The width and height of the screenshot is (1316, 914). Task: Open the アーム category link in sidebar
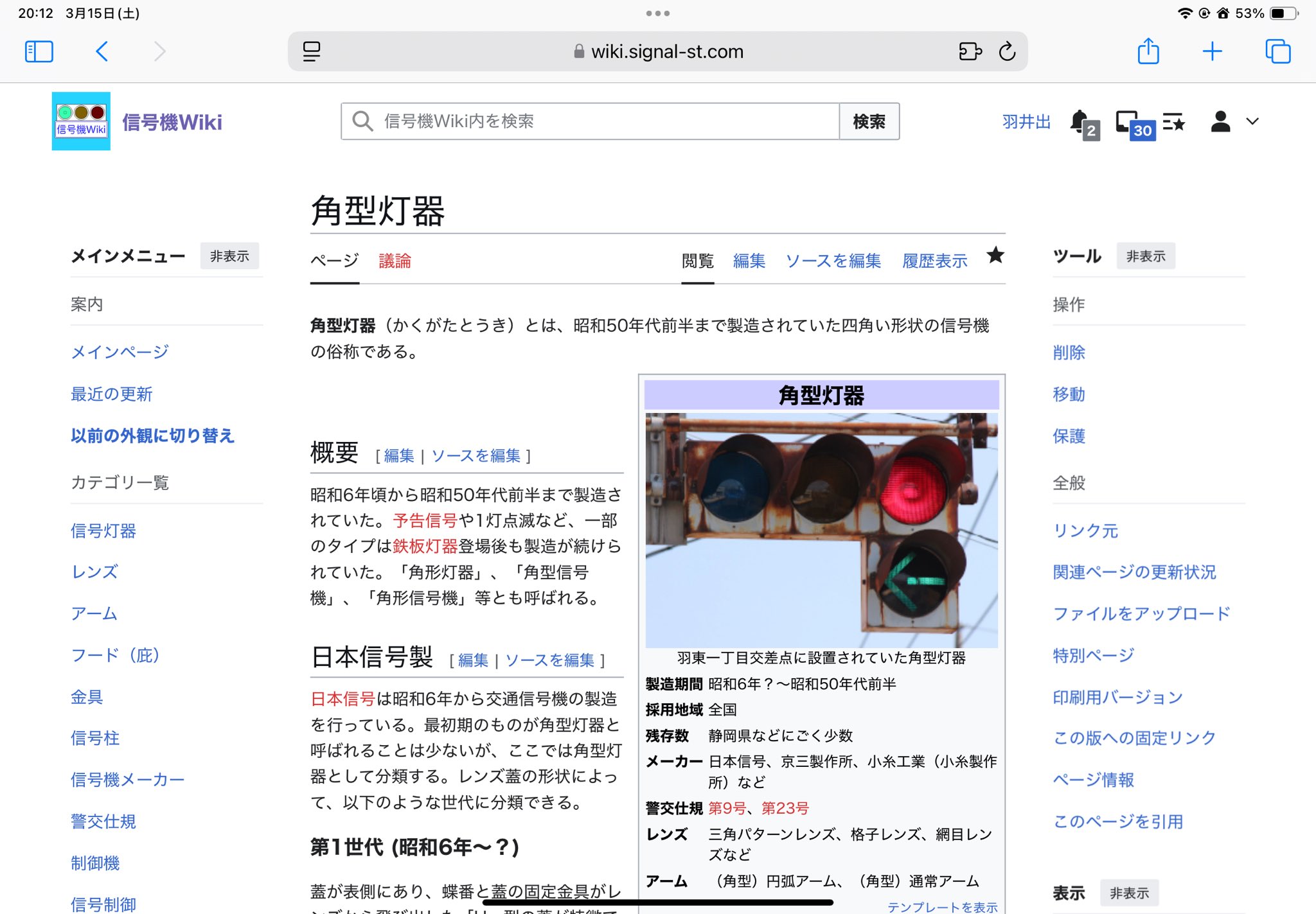coord(94,613)
